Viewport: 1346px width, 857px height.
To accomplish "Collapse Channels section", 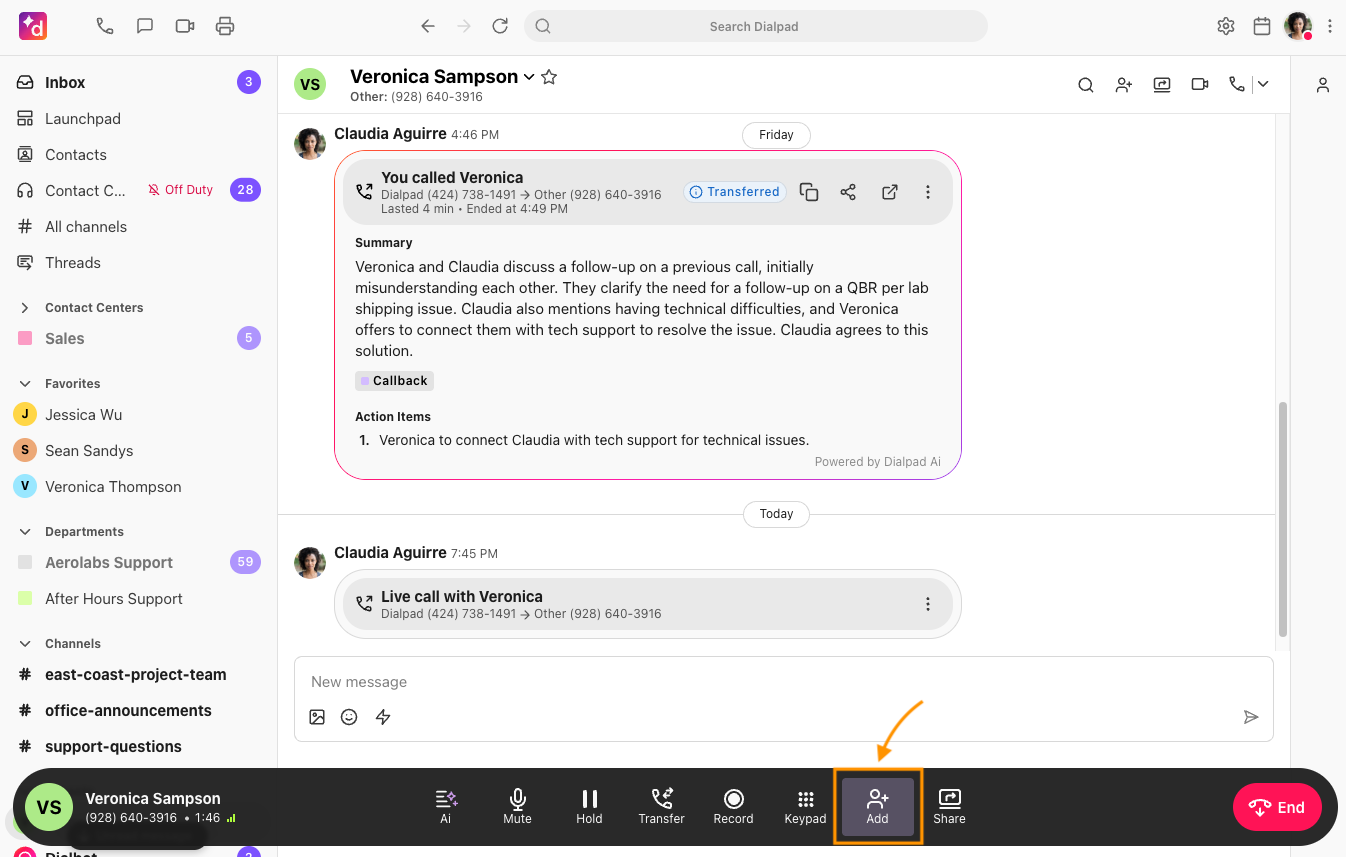I will pyautogui.click(x=25, y=643).
